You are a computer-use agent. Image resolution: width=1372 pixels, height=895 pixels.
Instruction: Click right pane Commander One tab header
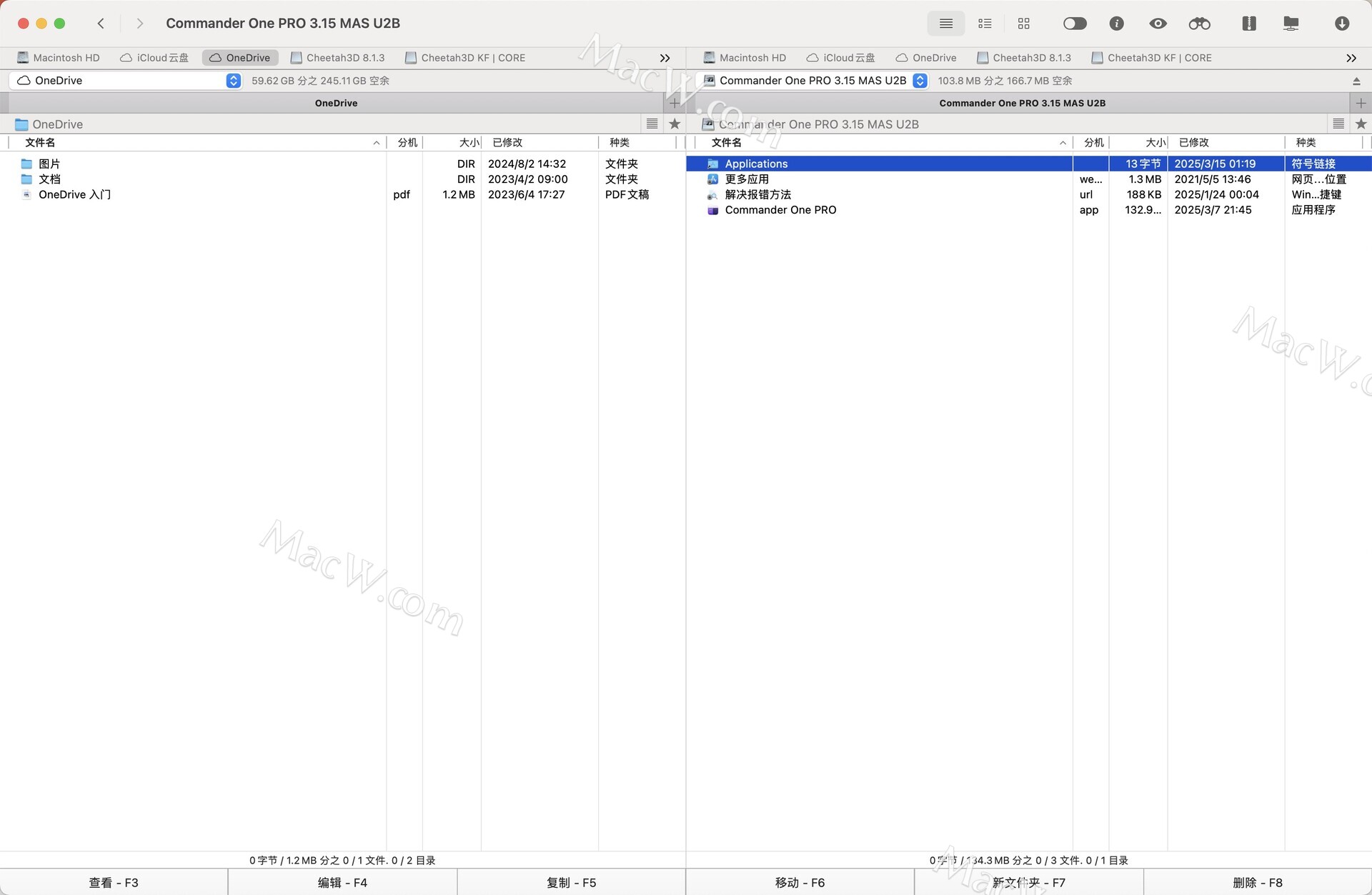tap(1022, 103)
